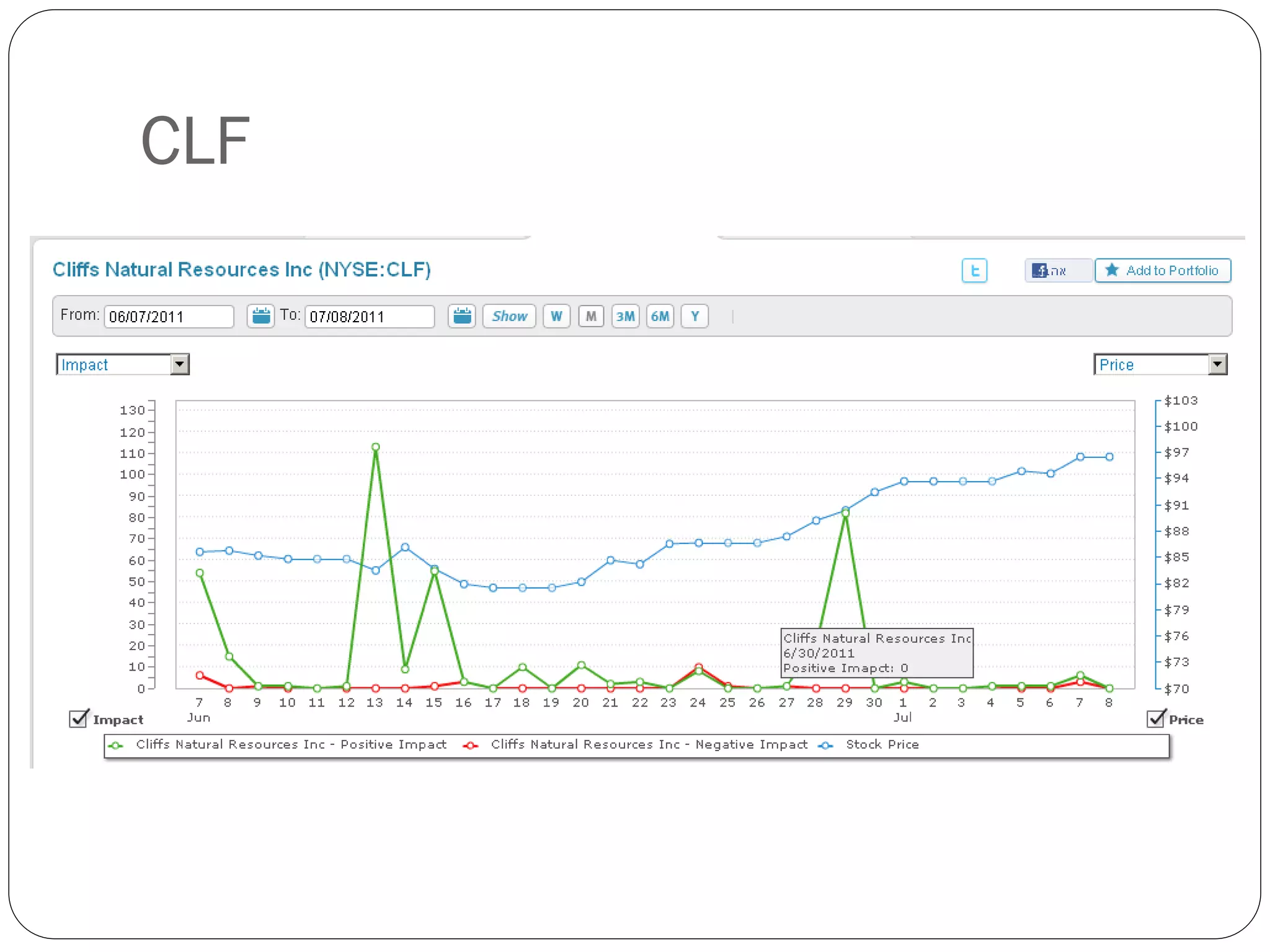Toggle the Price checkbox below chart
Screen dimensions: 1270x952
[1156, 718]
